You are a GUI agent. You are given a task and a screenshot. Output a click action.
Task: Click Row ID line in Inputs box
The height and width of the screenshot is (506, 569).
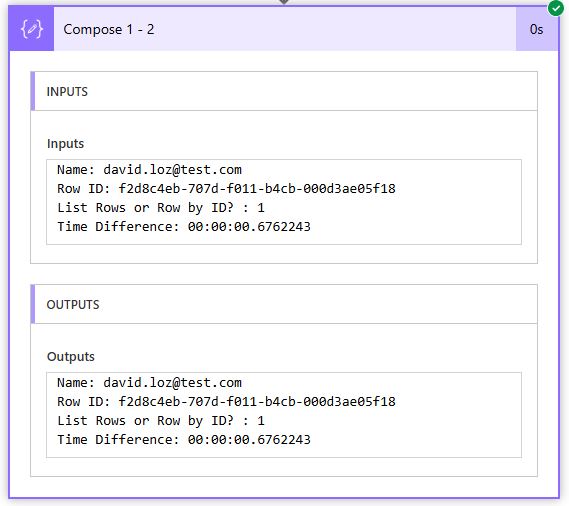tap(226, 189)
